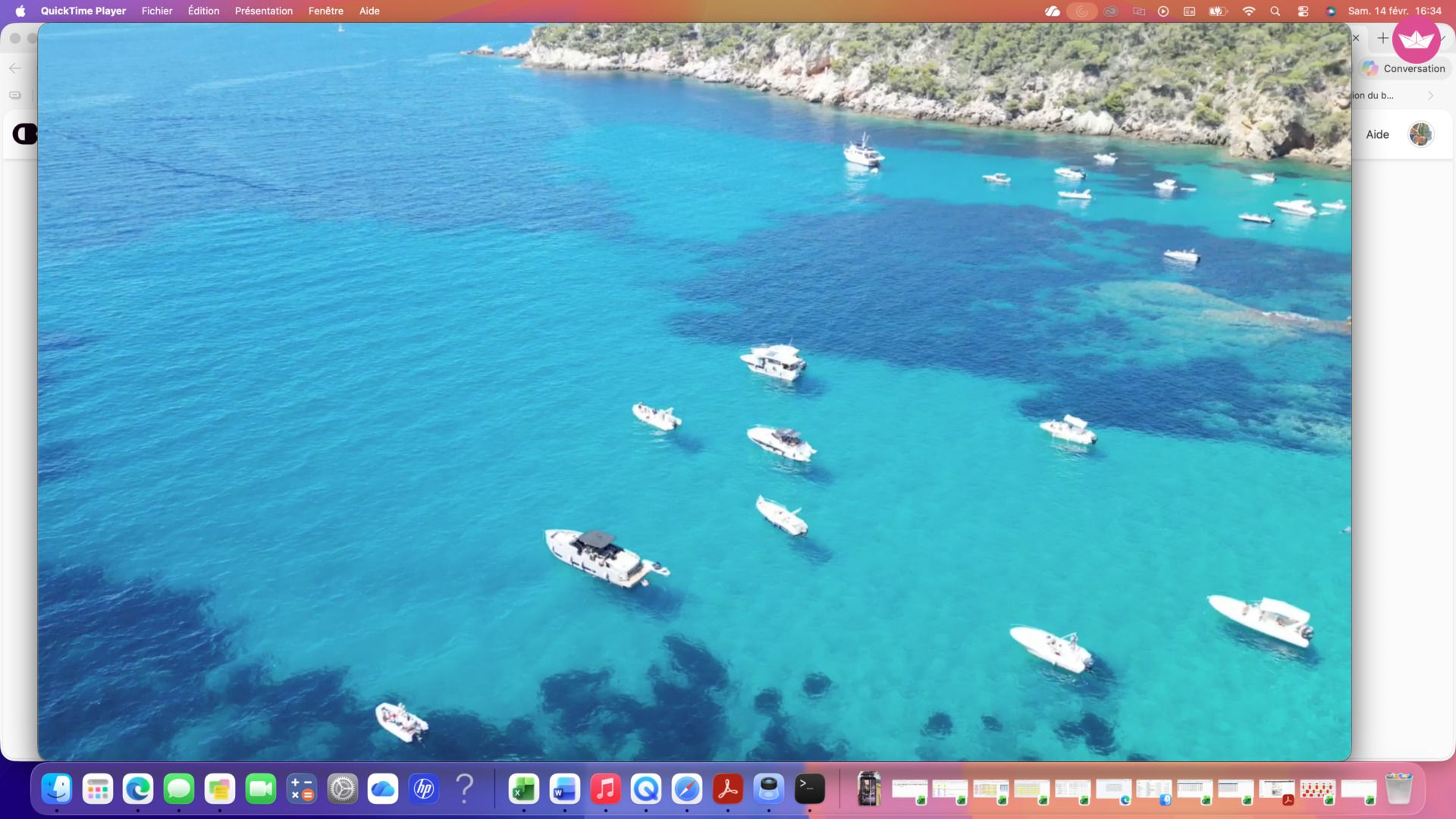Toggle the Wi-Fi status menu
Screen dimensions: 1456x819
[1248, 11]
